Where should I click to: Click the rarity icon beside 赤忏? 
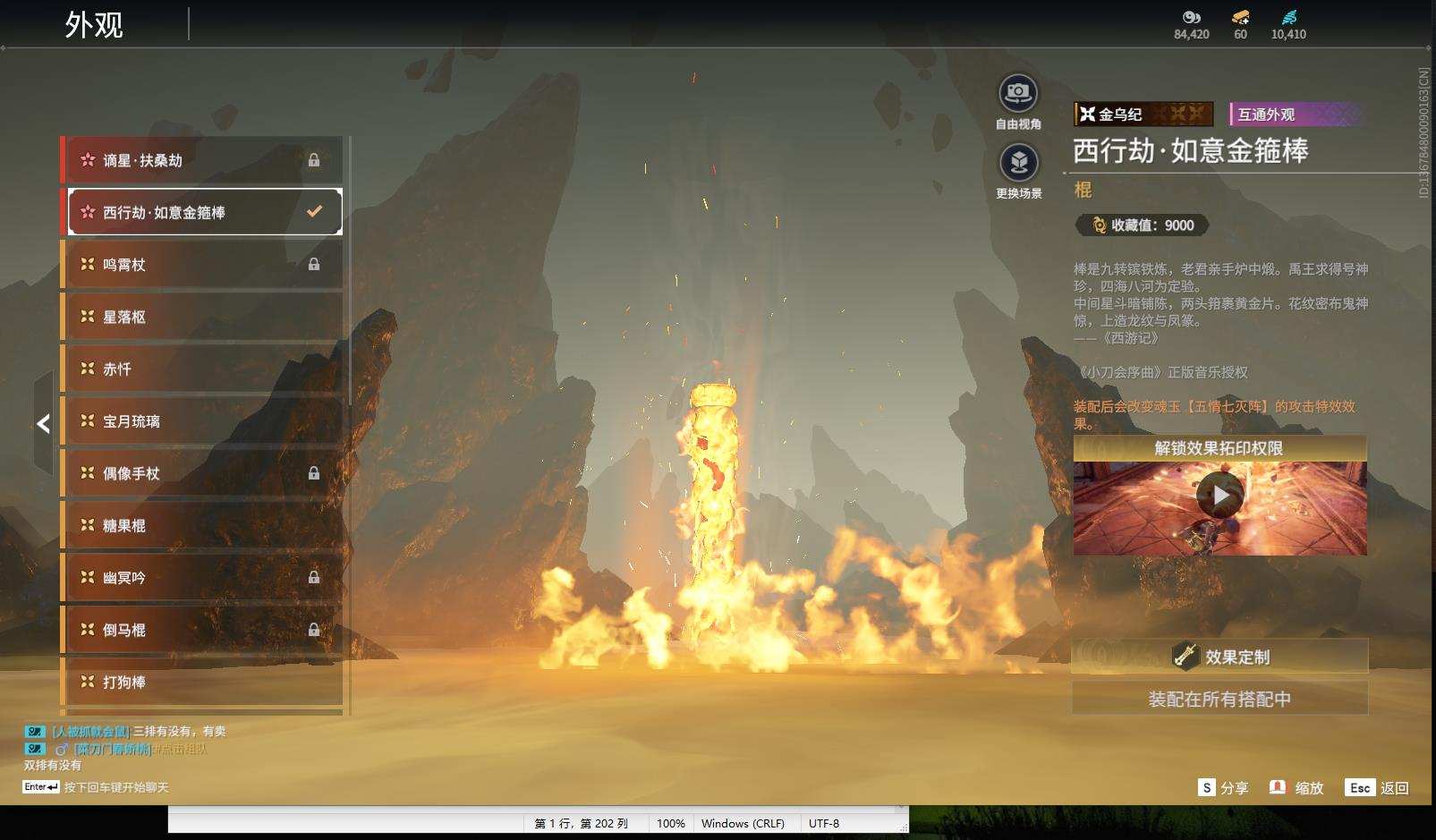click(x=88, y=369)
